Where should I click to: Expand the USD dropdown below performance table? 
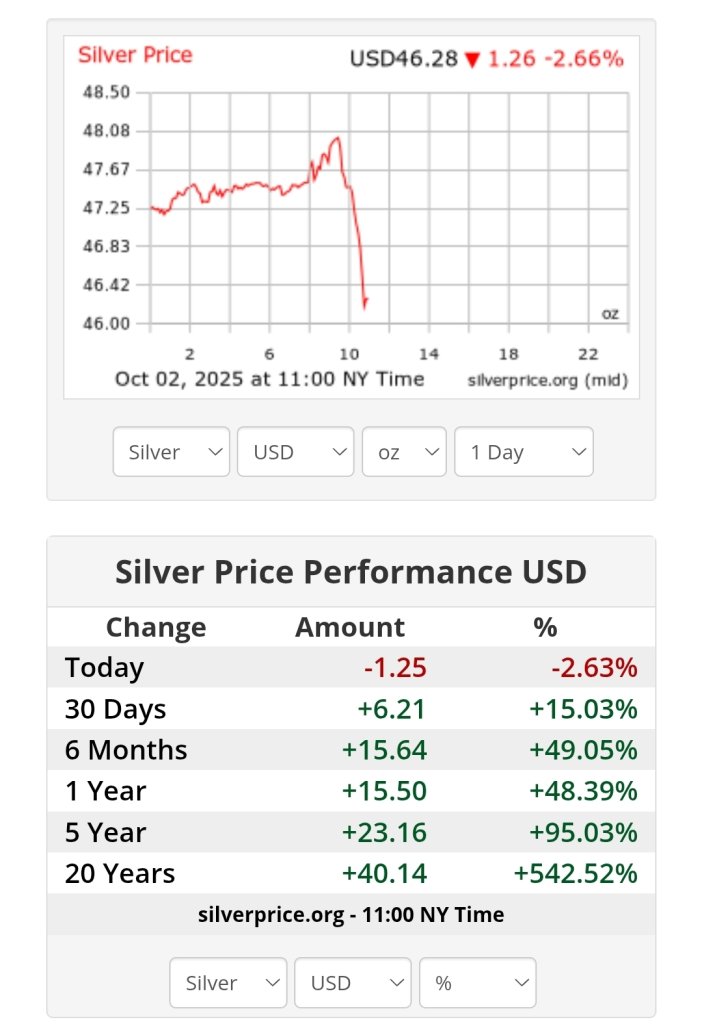click(352, 983)
